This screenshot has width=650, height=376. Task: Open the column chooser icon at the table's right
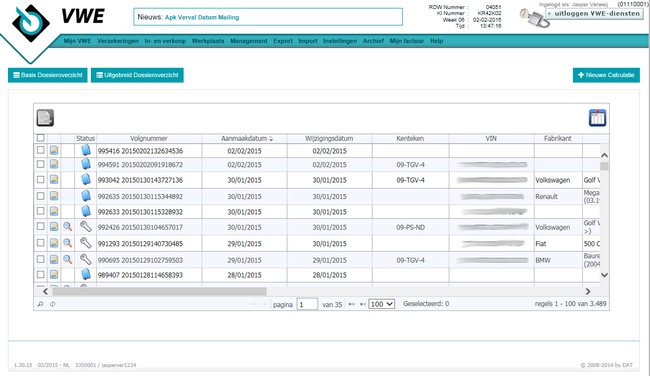click(x=597, y=118)
